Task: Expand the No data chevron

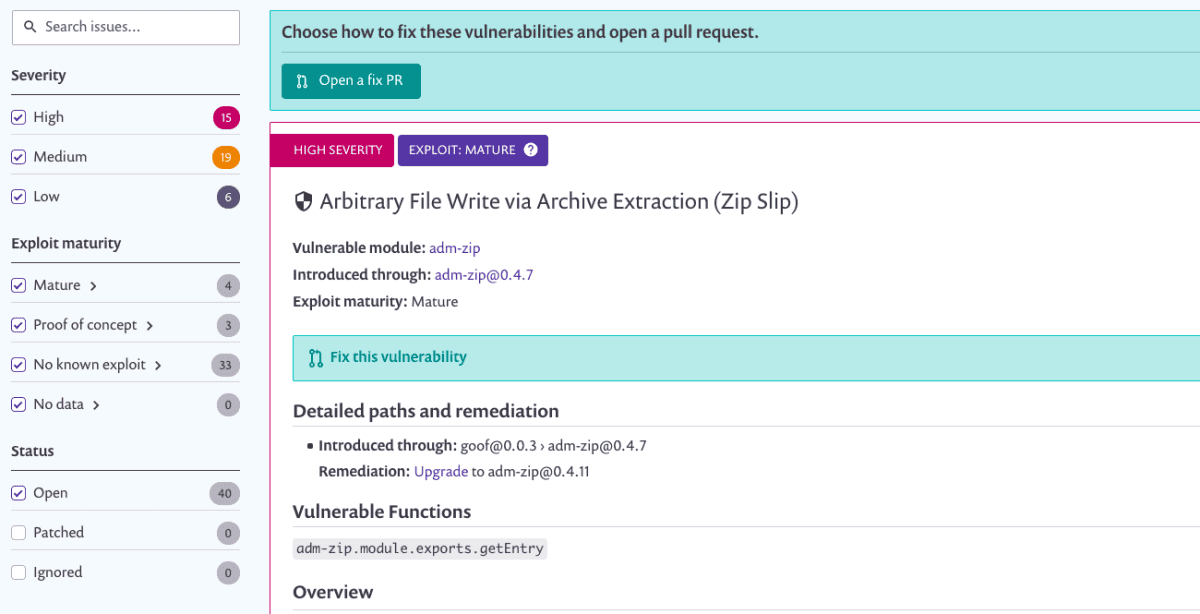Action: tap(96, 406)
